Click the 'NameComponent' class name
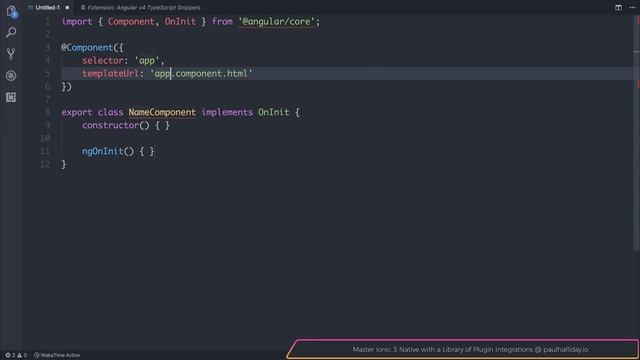640x360 pixels. click(162, 112)
